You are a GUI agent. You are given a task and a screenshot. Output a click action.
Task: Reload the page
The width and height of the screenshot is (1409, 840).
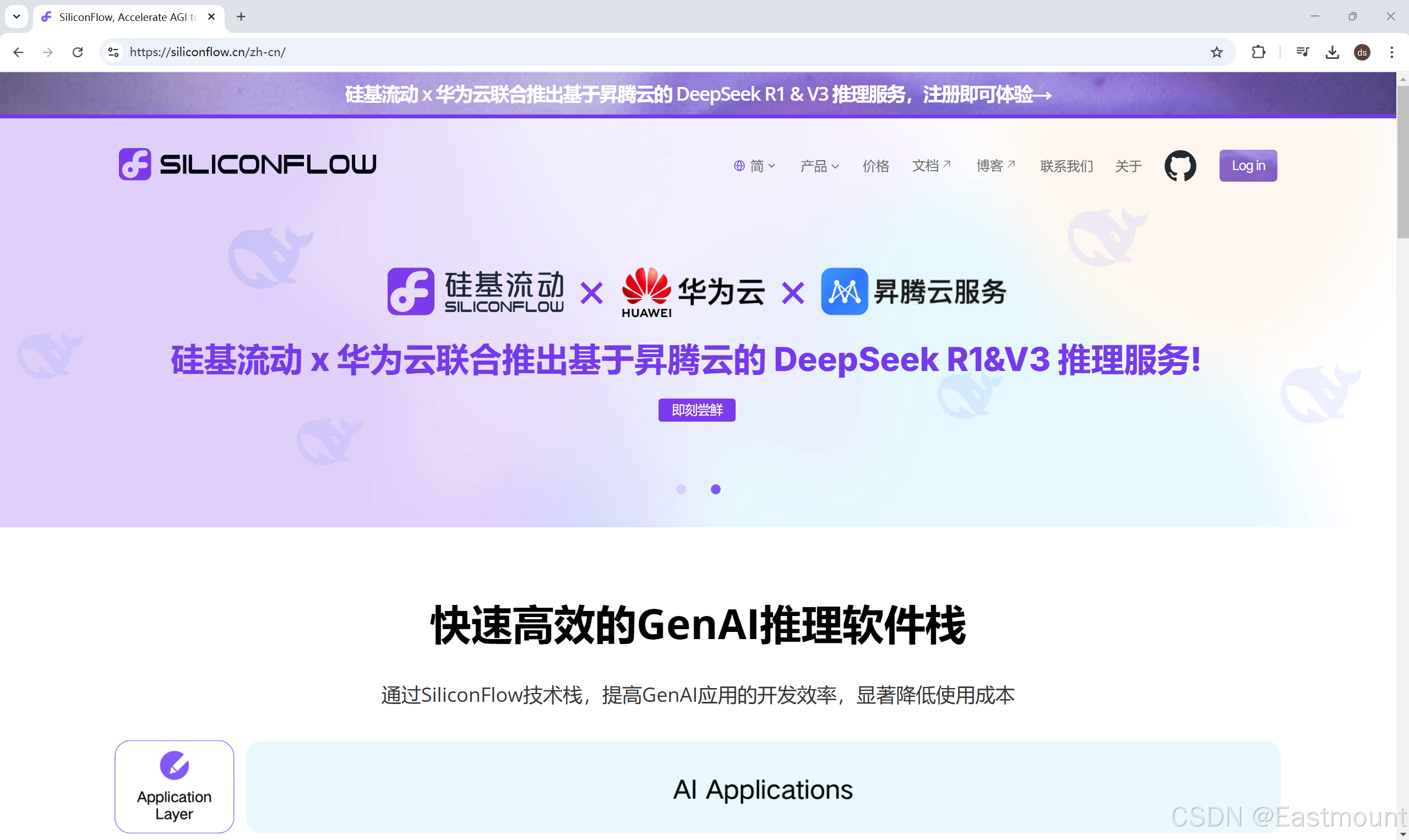tap(78, 52)
